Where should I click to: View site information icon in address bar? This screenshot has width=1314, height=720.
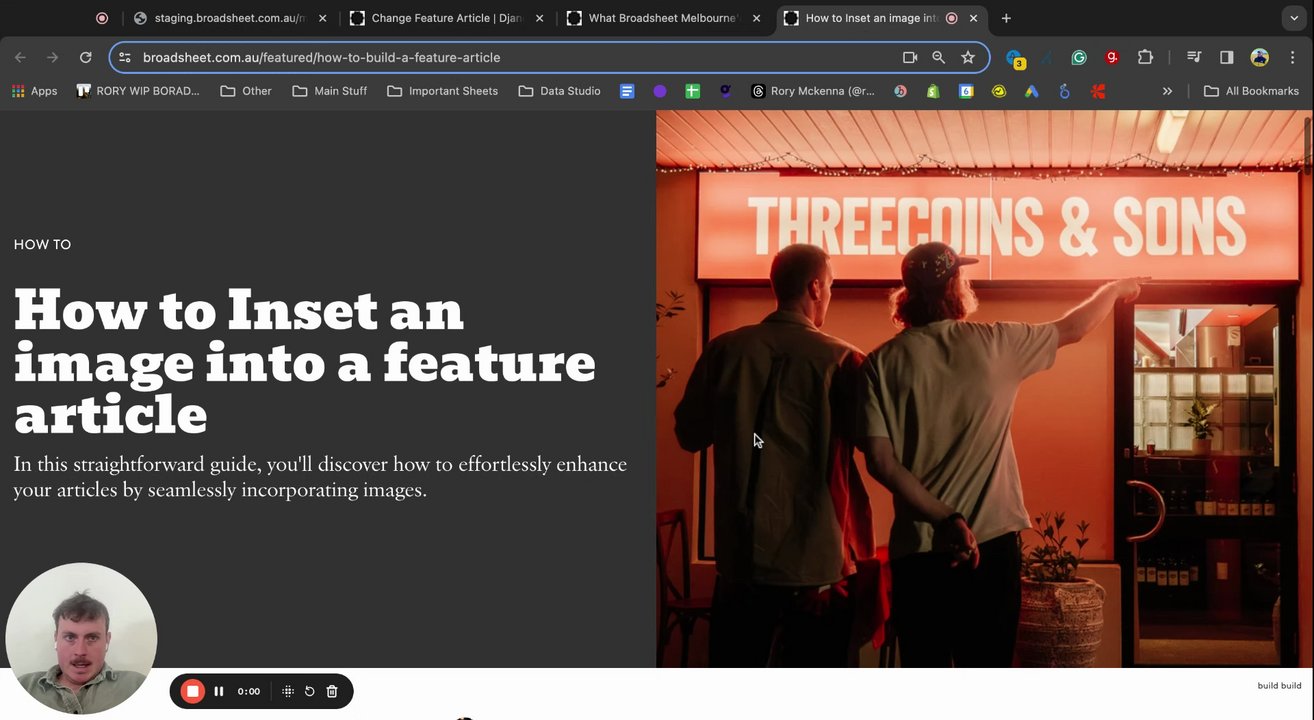click(x=125, y=58)
